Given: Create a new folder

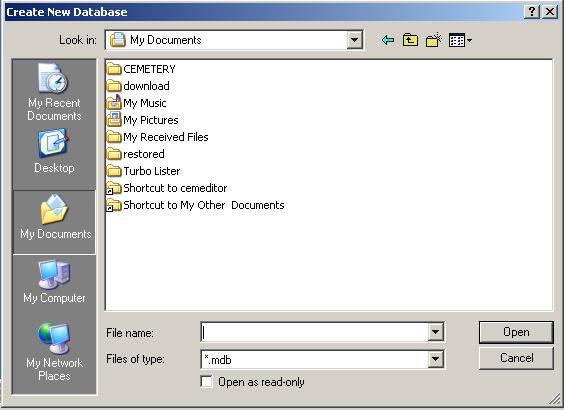Looking at the screenshot, I should [x=433, y=40].
